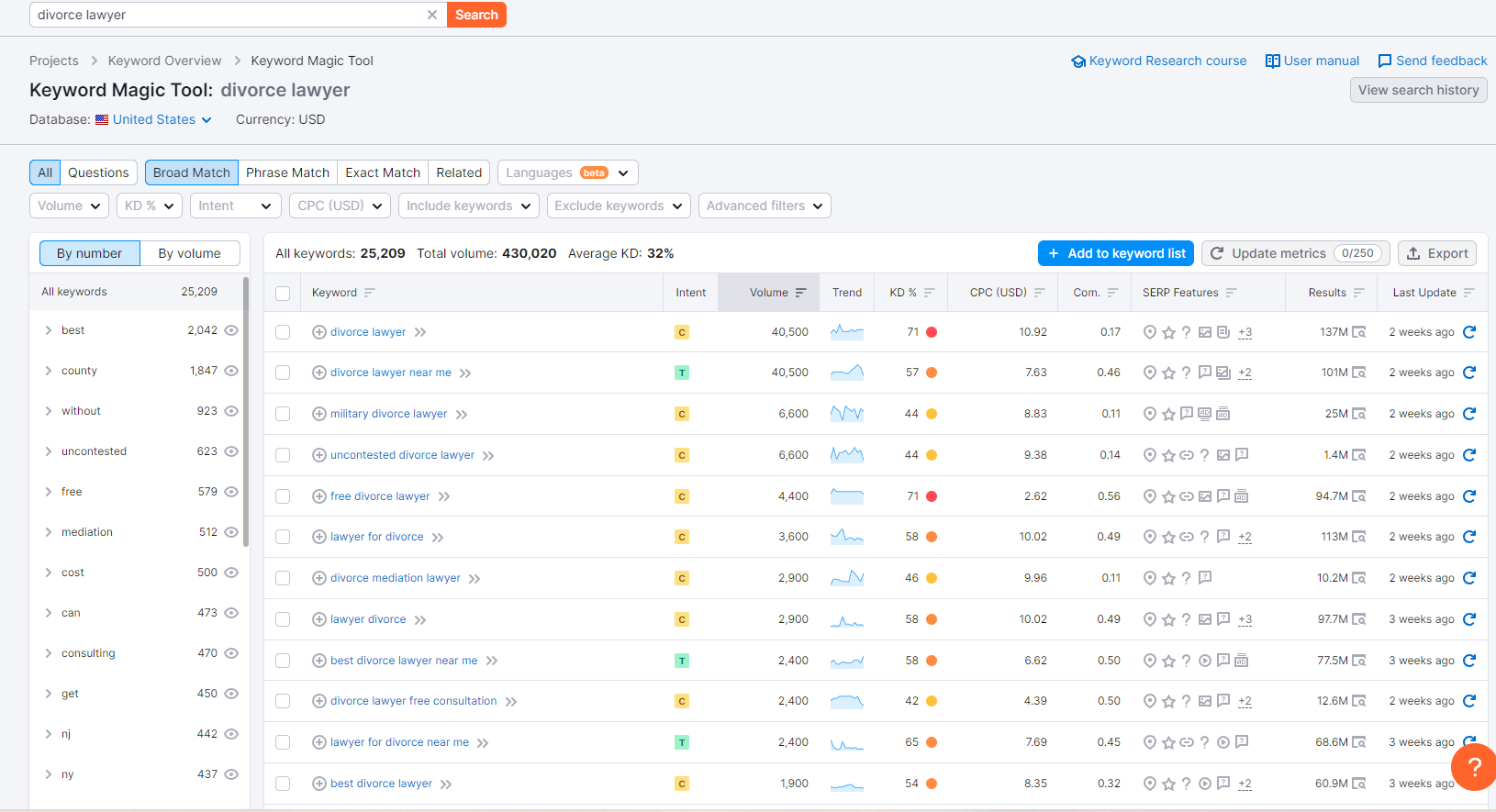Toggle eye icon for 'best' group
The width and height of the screenshot is (1496, 812).
pos(231,330)
